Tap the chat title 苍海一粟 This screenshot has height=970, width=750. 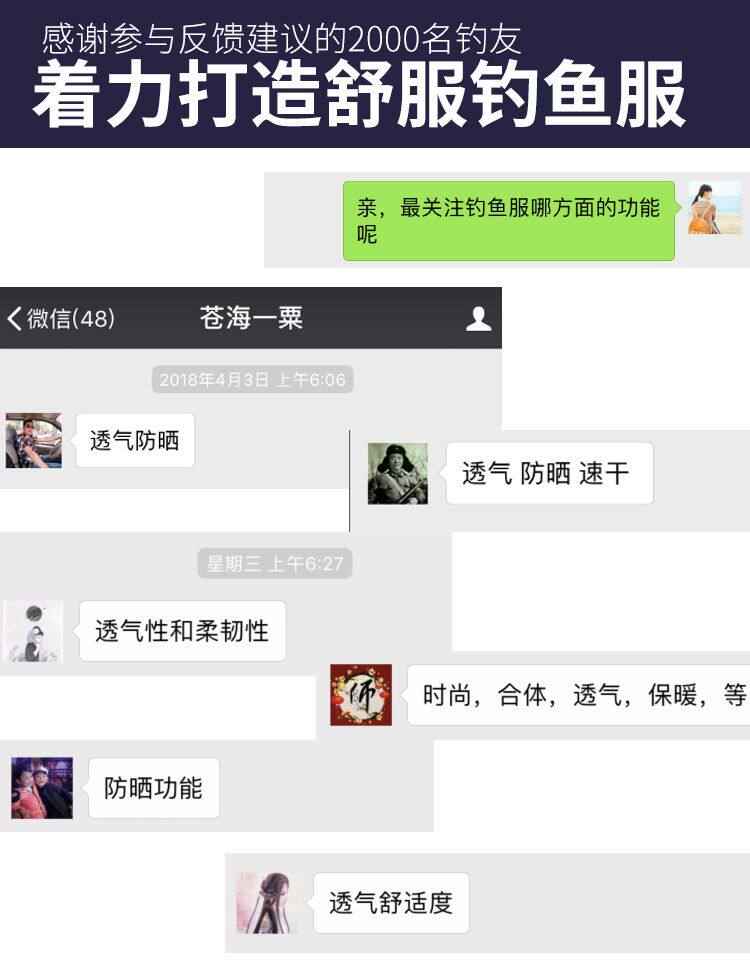(251, 318)
